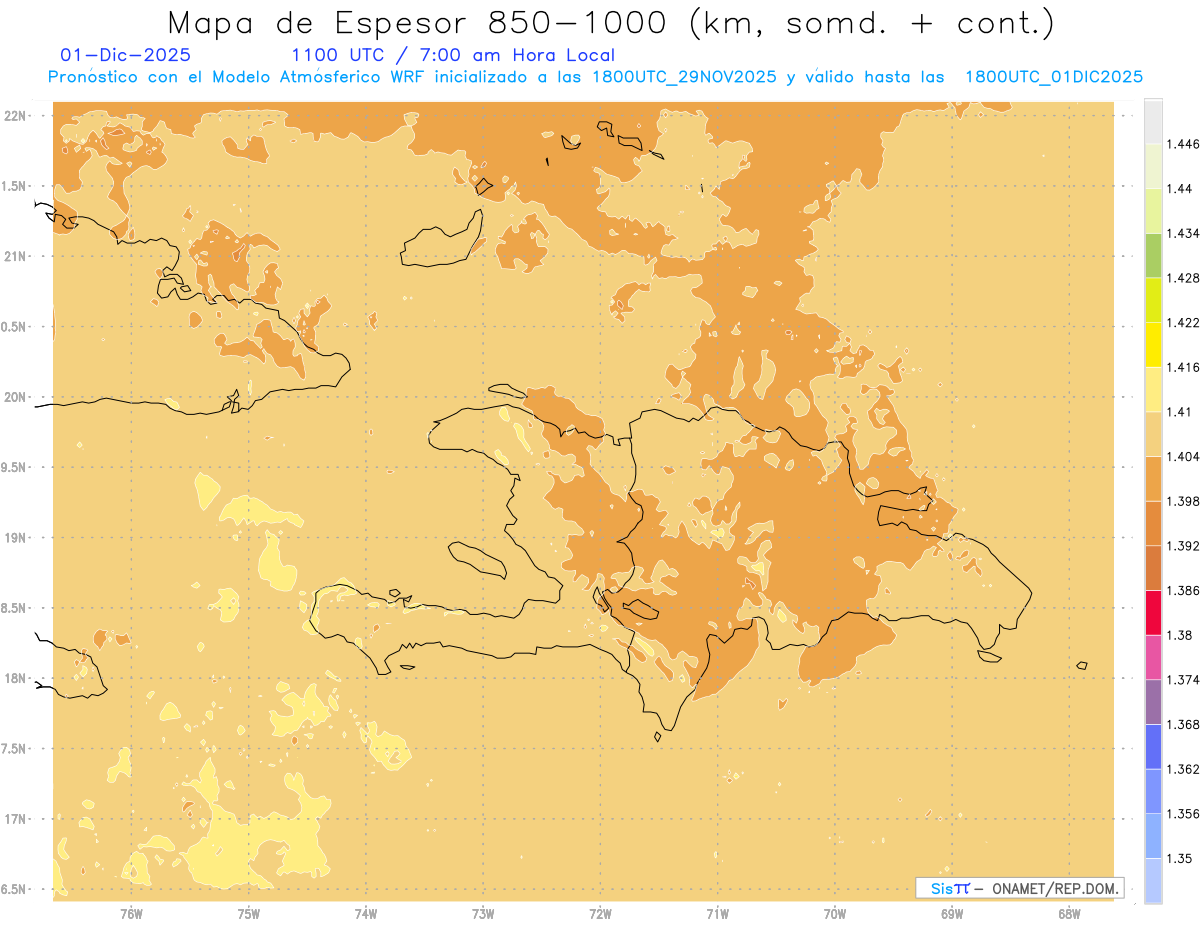Click the "1.428" colorbar value

tap(1183, 279)
